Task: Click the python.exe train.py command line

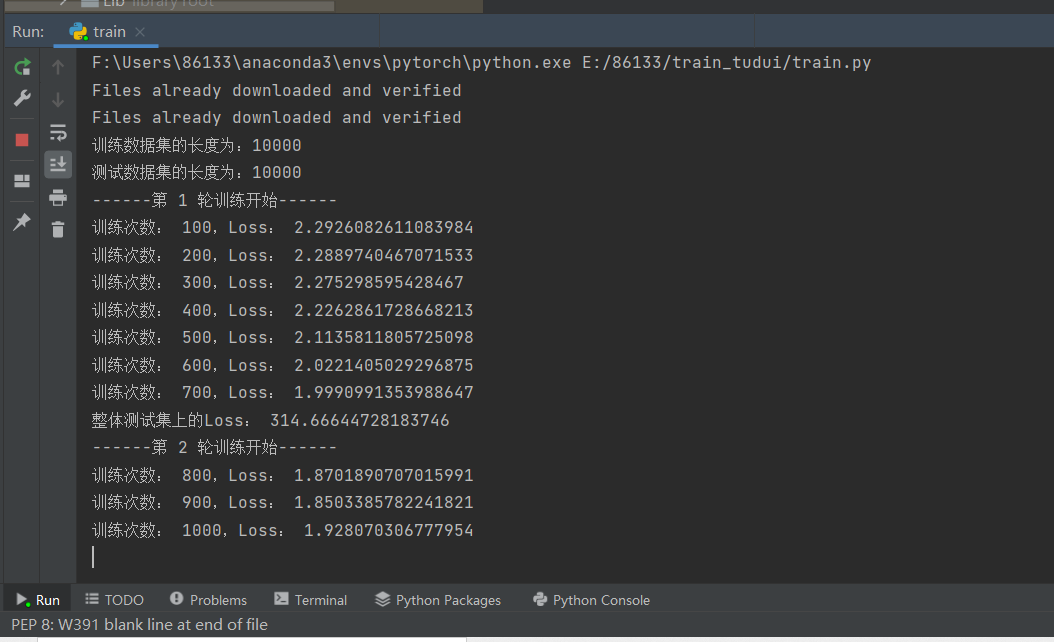Action: (481, 63)
